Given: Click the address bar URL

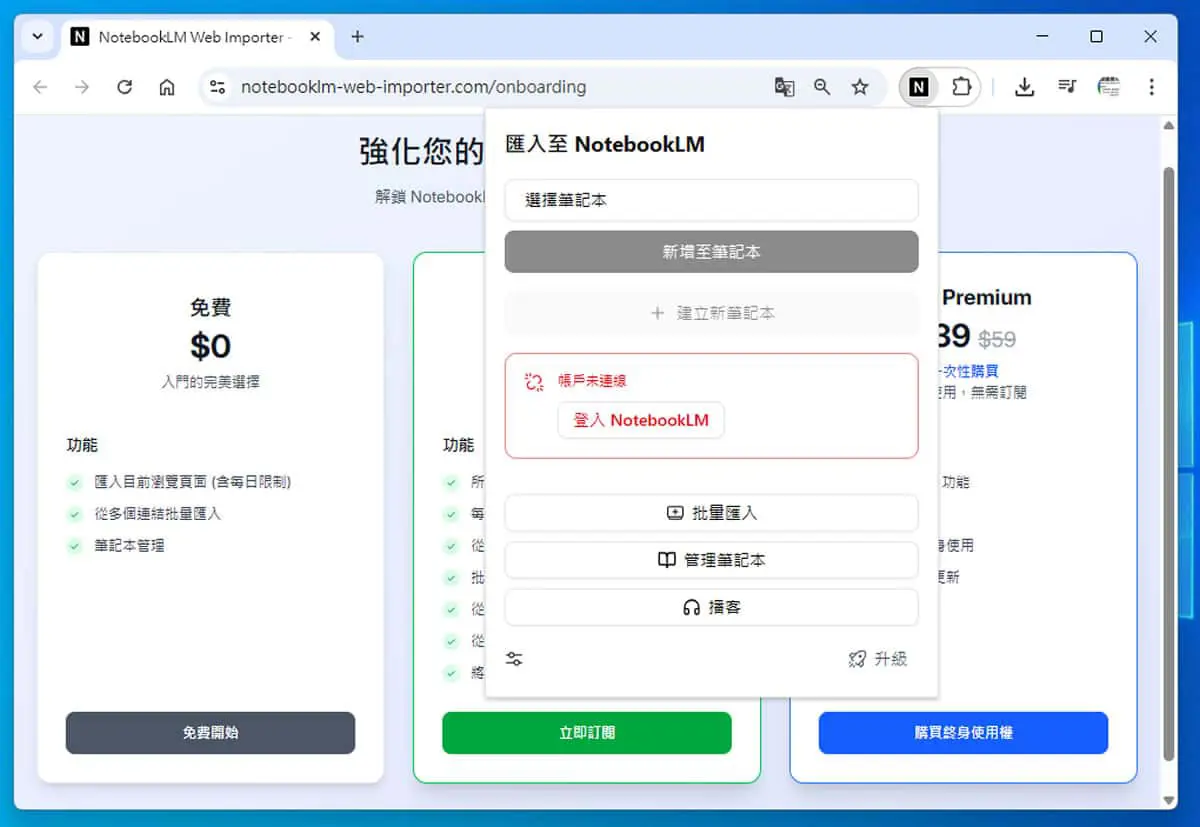Looking at the screenshot, I should [413, 87].
